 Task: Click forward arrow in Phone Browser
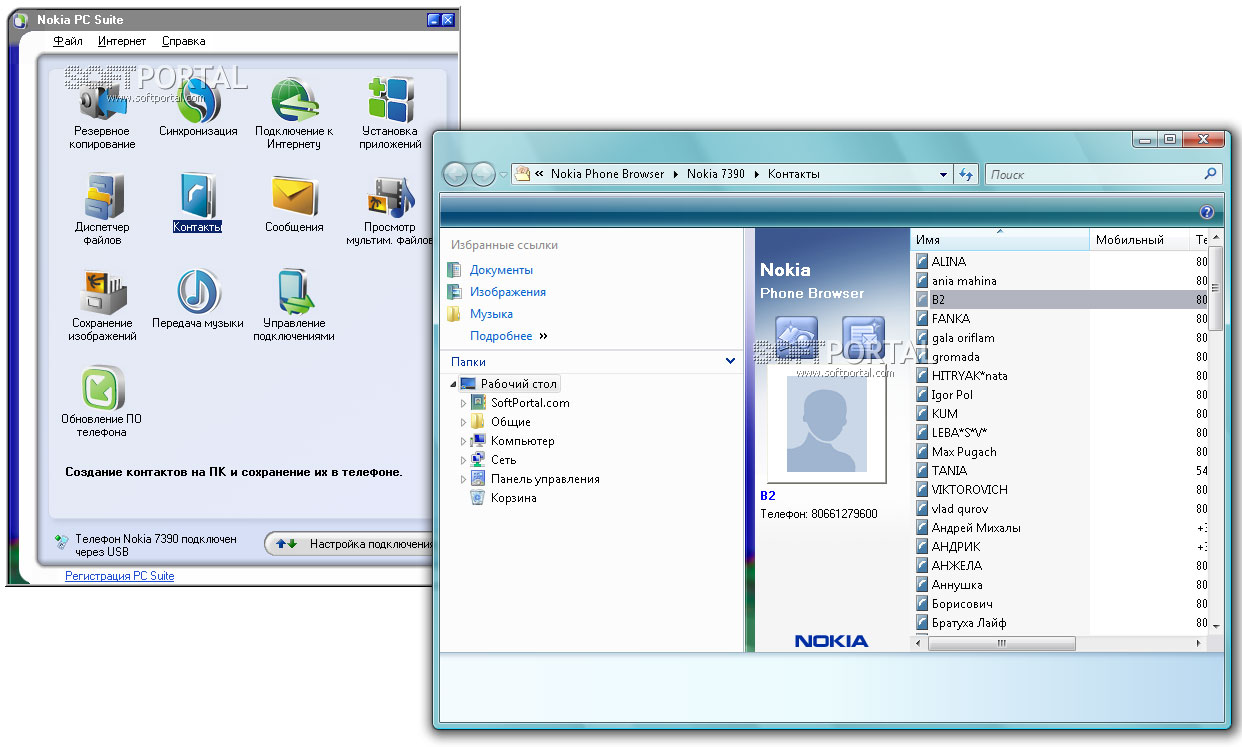[483, 174]
